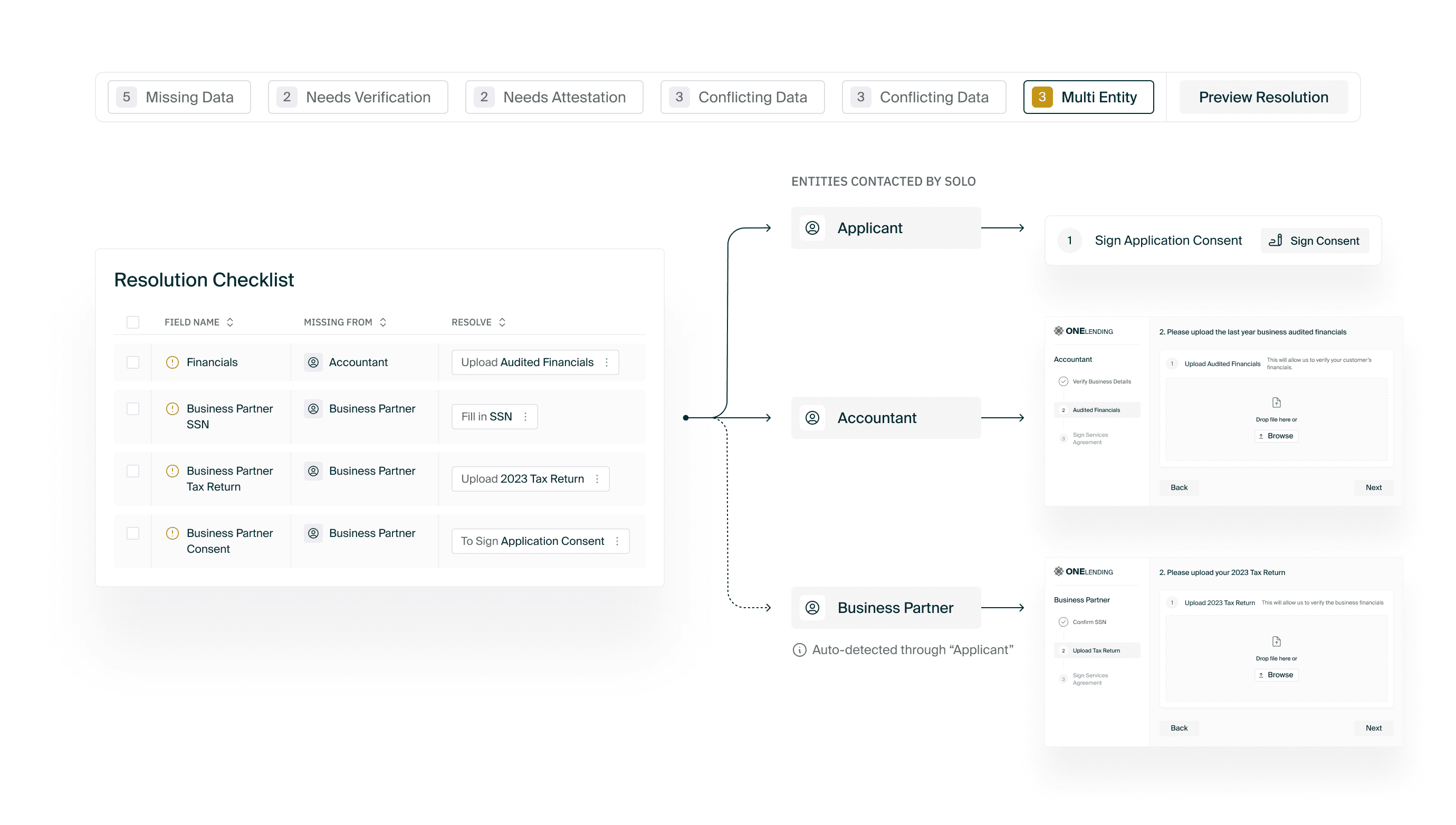1456x825 pixels.
Task: Switch to the Missing Data tab
Action: click(x=179, y=97)
